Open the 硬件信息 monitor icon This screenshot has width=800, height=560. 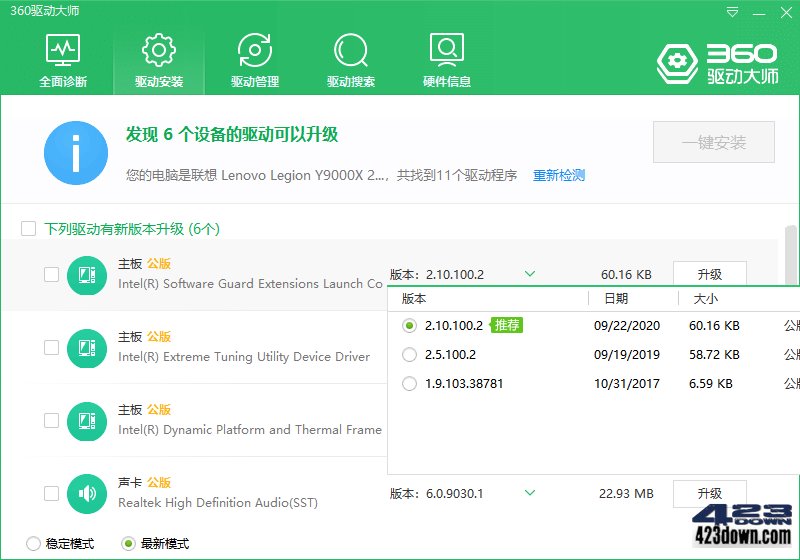446,50
